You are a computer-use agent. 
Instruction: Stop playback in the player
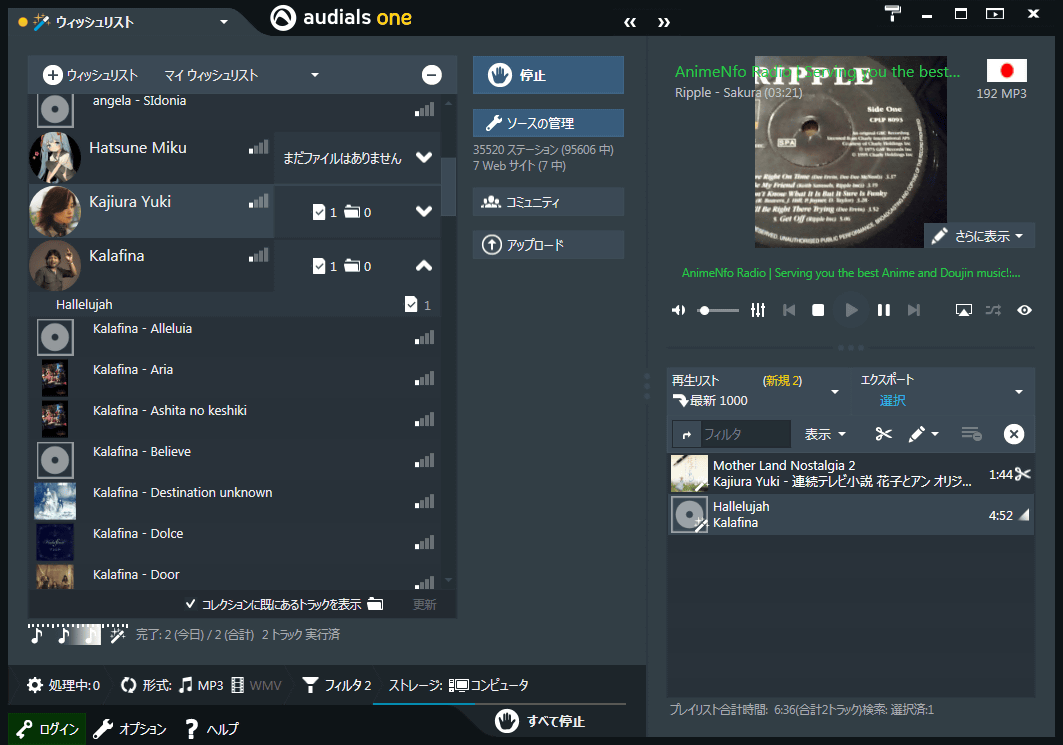coord(818,310)
